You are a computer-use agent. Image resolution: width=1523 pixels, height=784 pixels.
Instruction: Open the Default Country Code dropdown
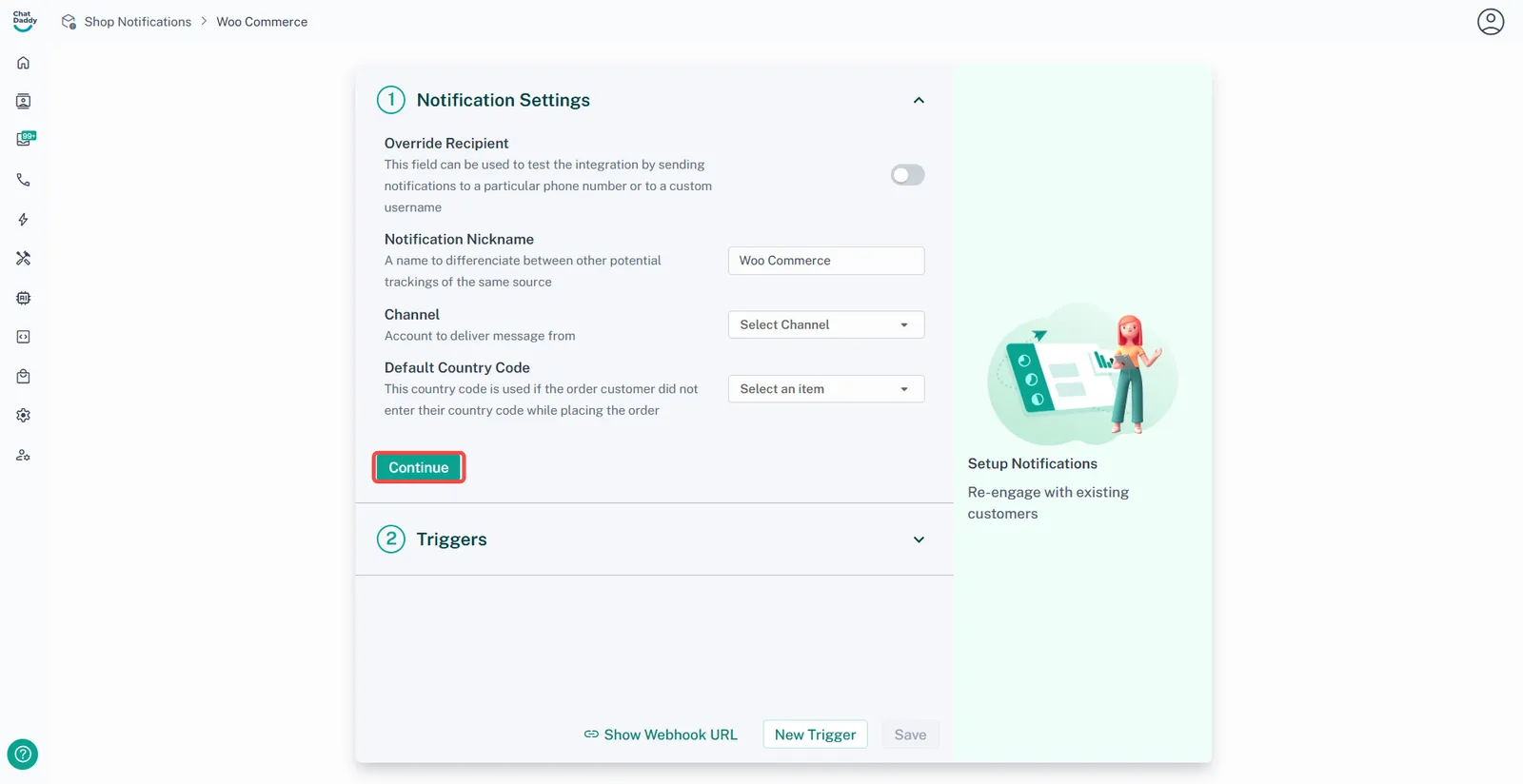[x=825, y=389]
